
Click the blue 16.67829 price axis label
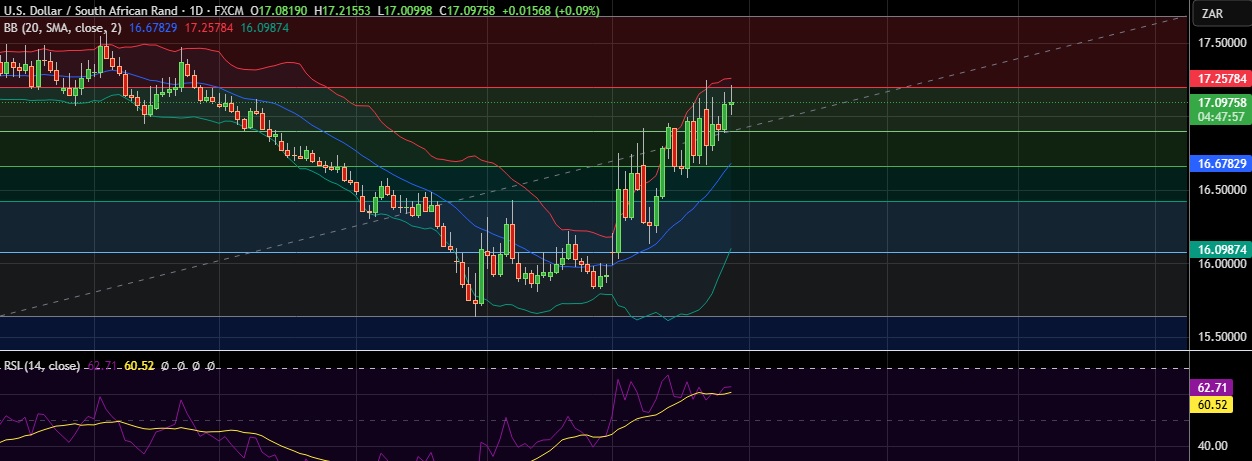(1219, 163)
